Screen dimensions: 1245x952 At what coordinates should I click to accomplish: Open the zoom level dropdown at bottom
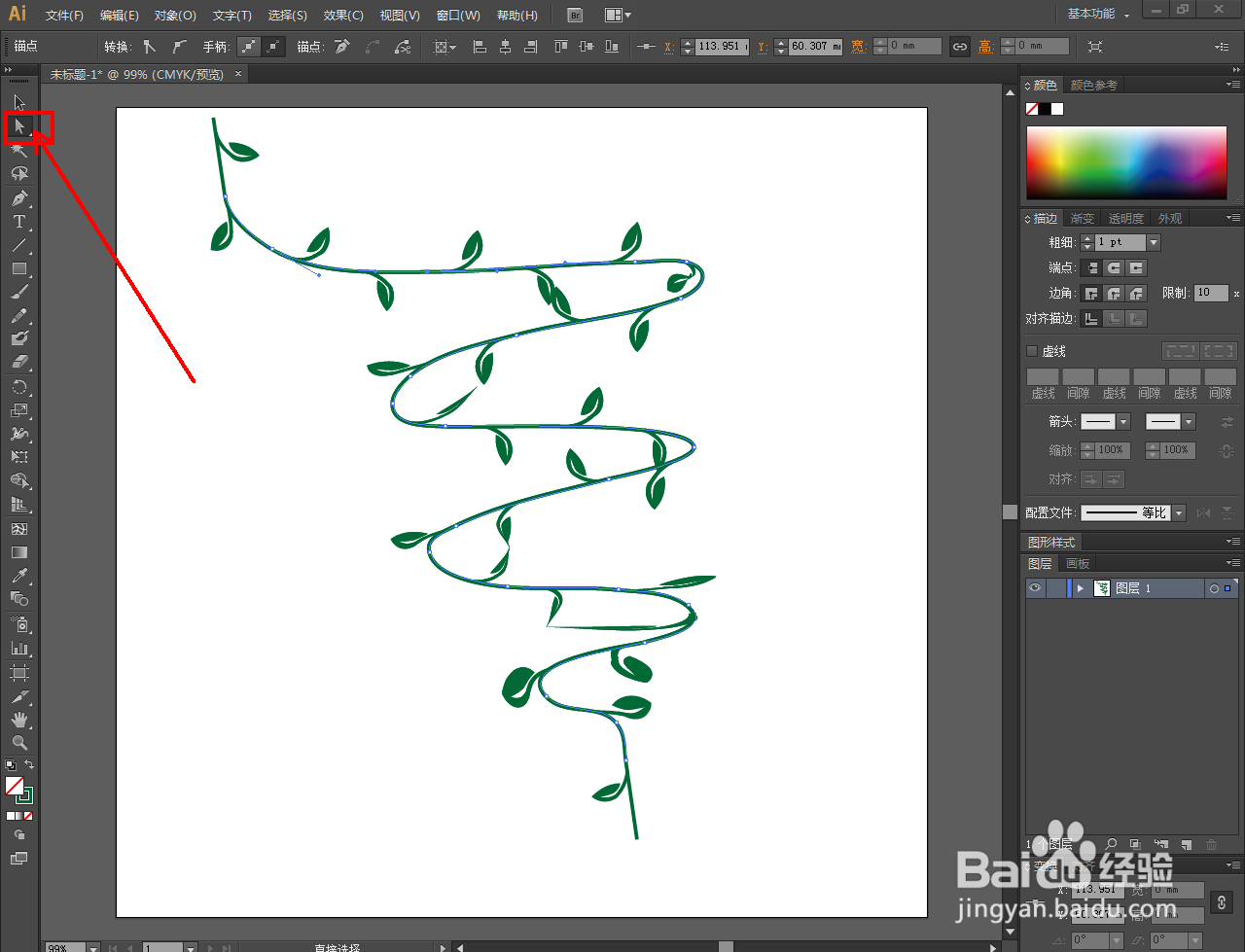point(93,947)
